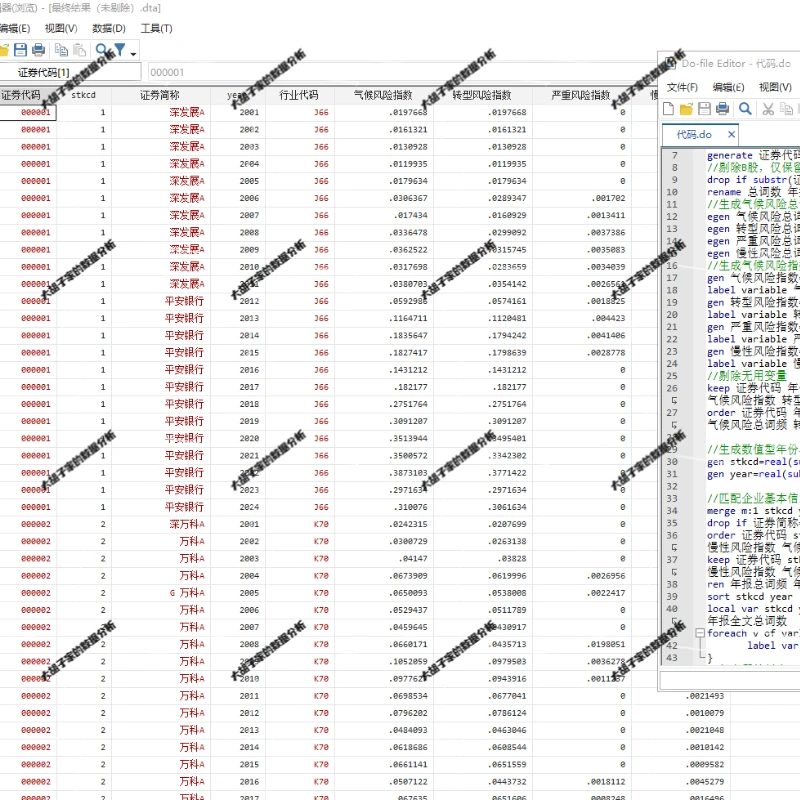Select the 代码.do tab
Screen dimensions: 800x800
coord(694,135)
